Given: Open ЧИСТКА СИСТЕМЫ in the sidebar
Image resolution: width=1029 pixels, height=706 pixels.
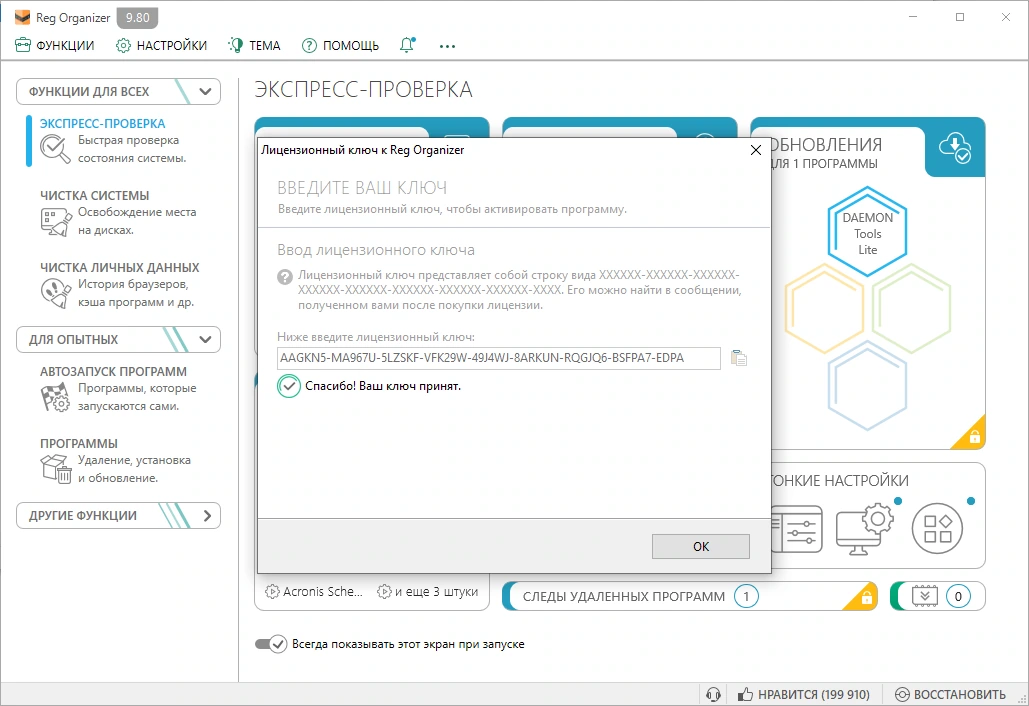Looking at the screenshot, I should 94,196.
